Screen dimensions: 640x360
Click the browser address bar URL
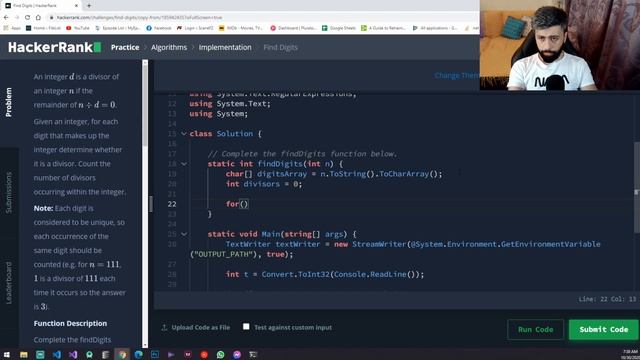[139, 18]
